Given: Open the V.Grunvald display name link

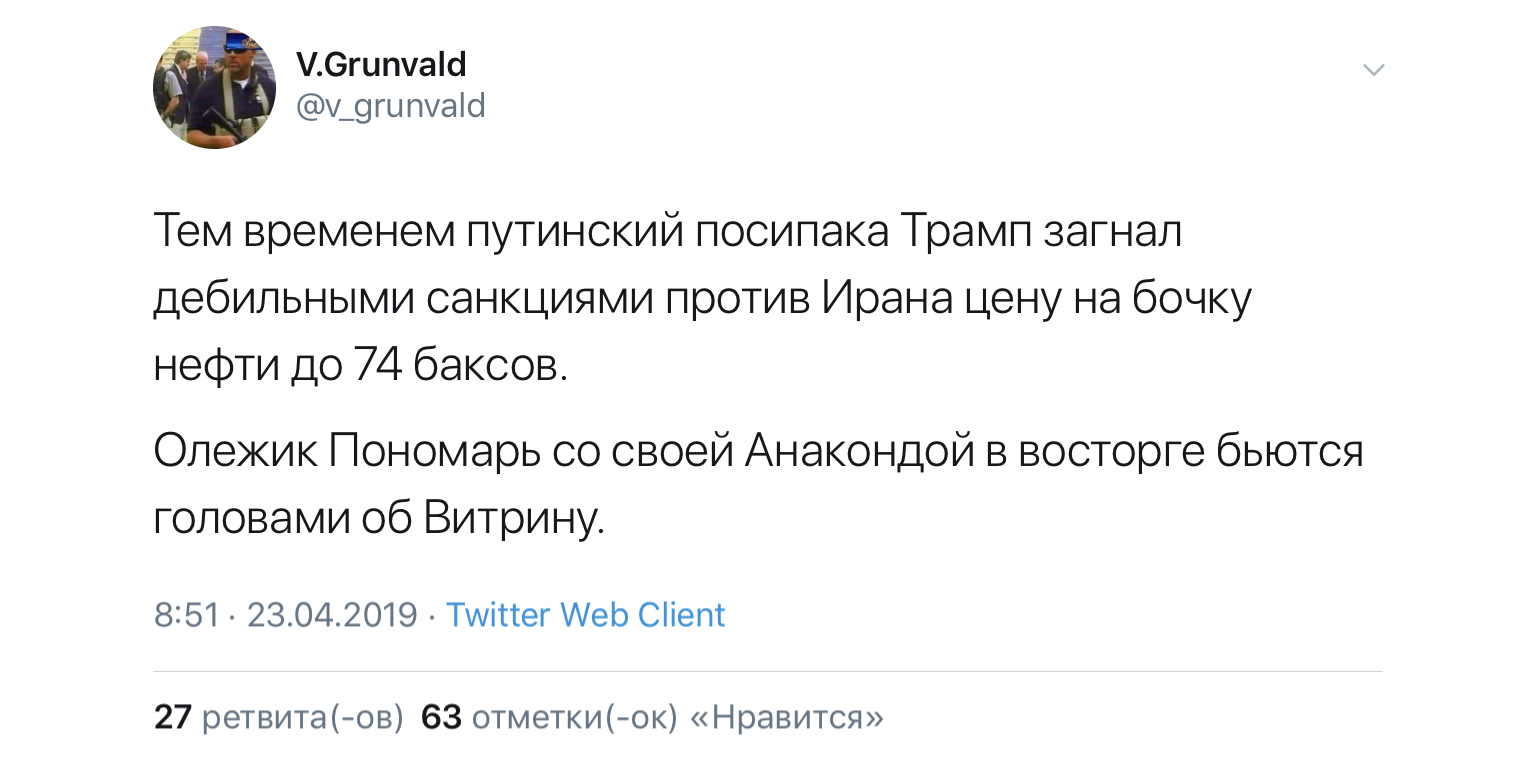Looking at the screenshot, I should 381,65.
